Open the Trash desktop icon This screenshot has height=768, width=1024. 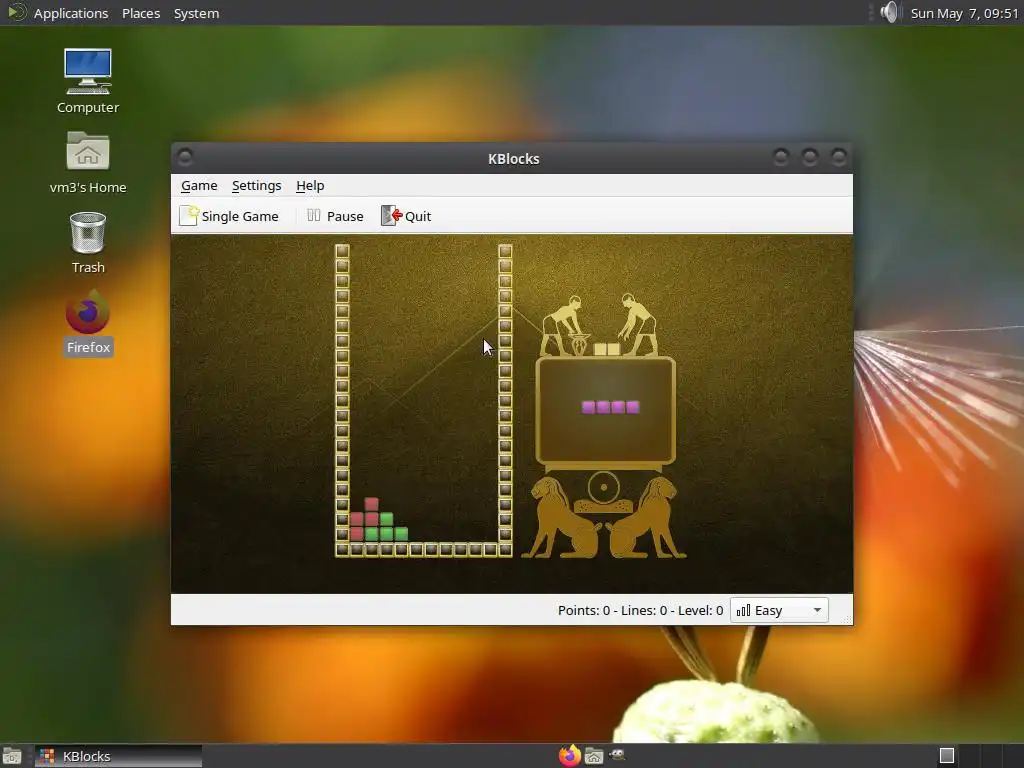pos(88,242)
